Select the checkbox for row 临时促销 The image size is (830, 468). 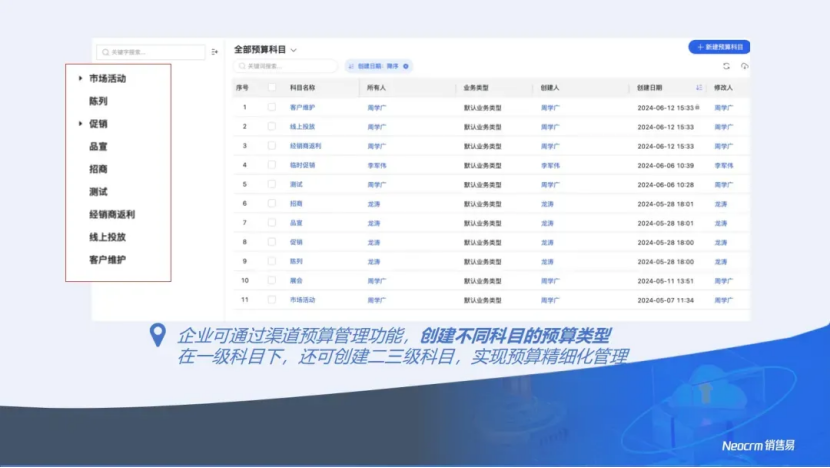pos(271,165)
